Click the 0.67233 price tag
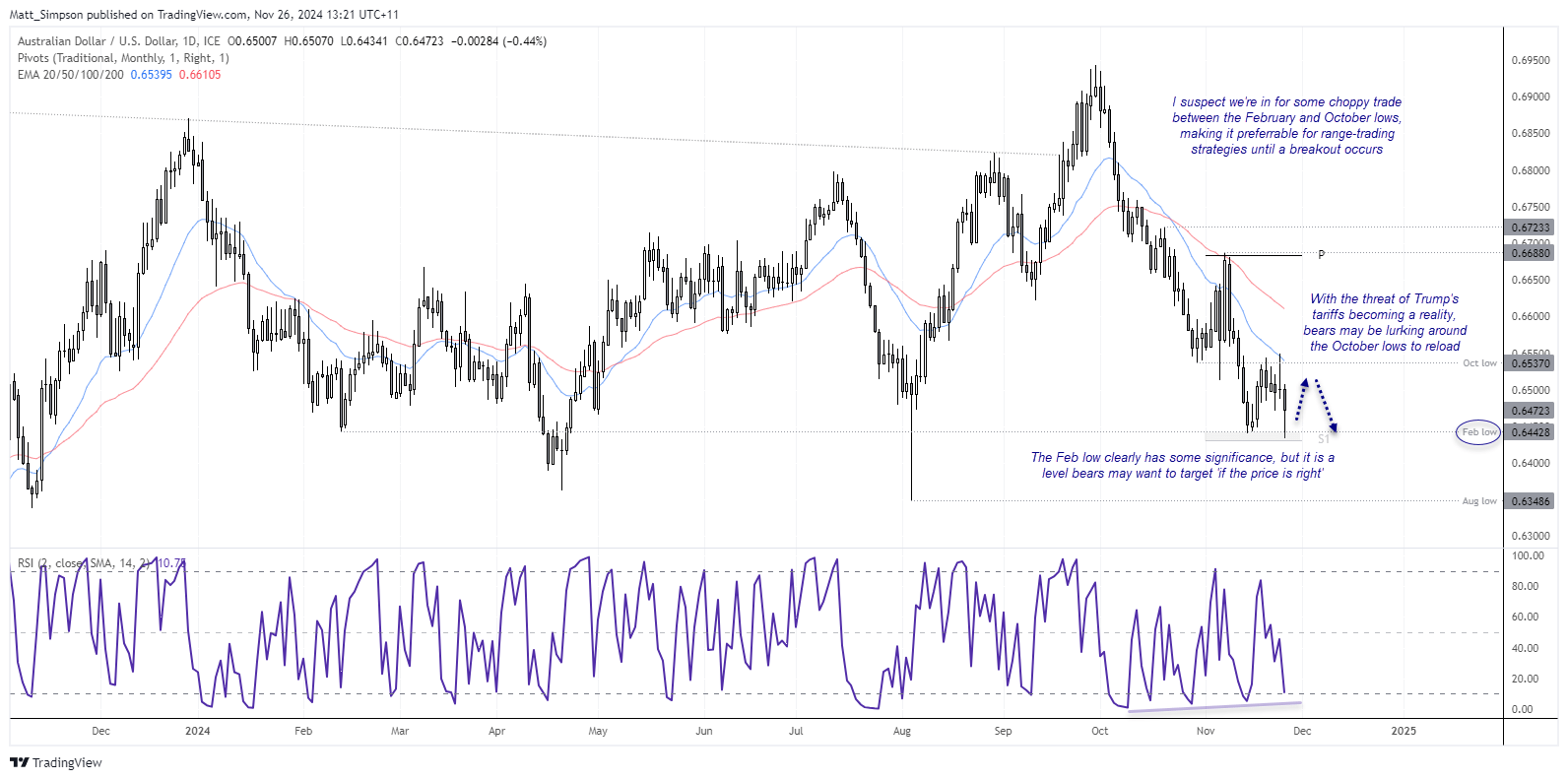 click(x=1531, y=227)
